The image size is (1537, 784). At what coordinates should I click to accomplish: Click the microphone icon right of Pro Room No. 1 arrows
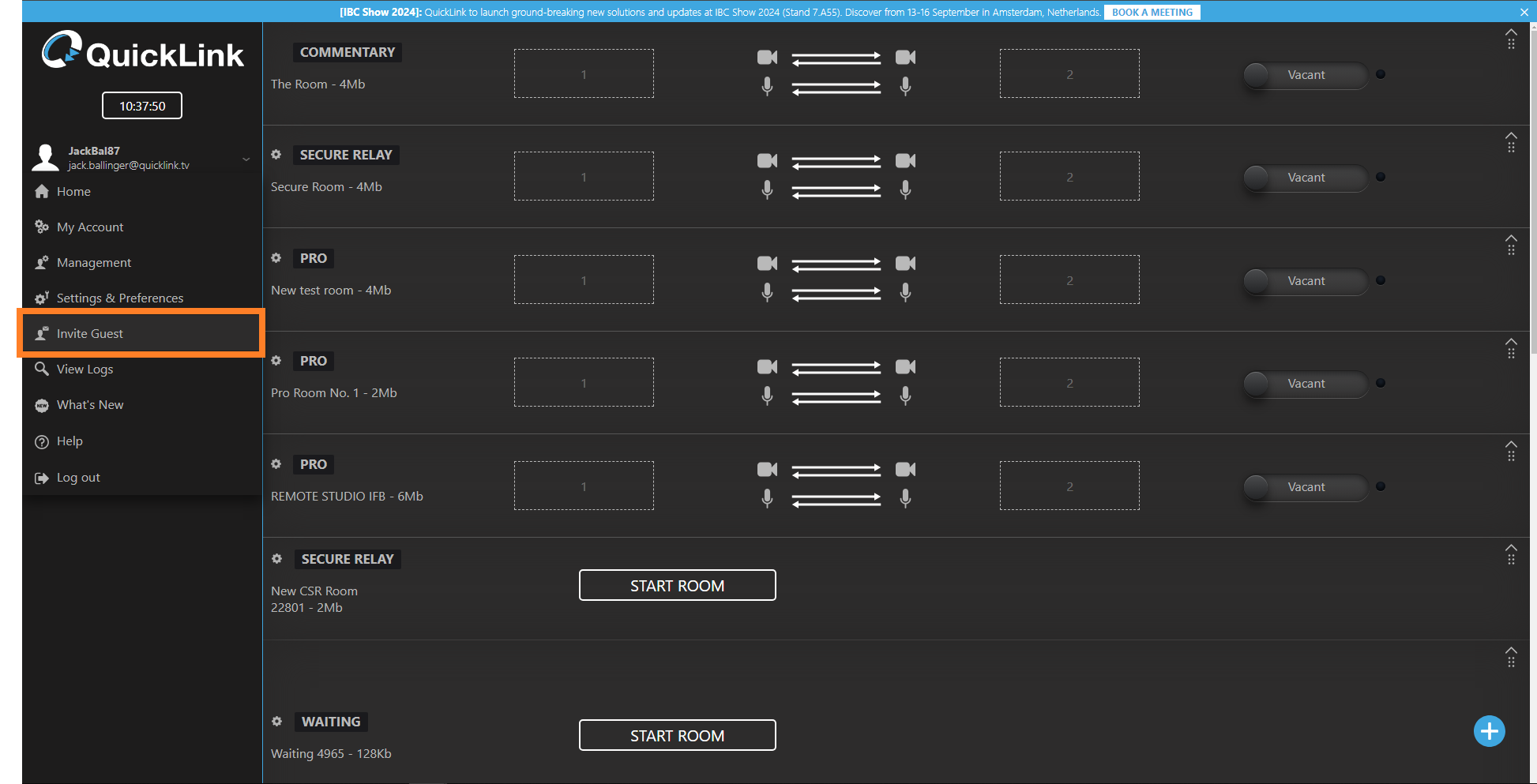(905, 395)
